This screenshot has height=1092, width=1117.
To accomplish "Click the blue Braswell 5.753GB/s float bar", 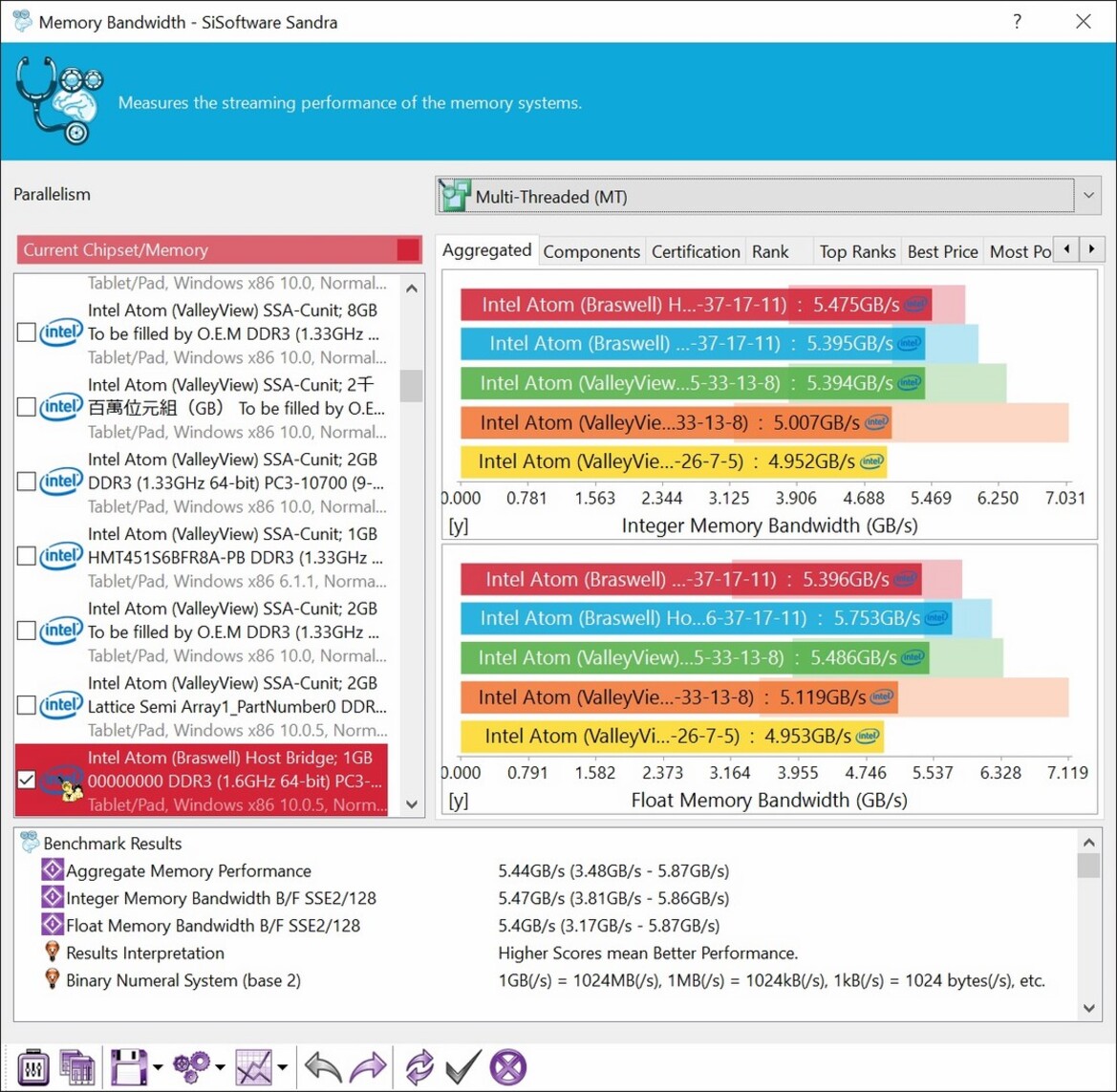I will pyautogui.click(x=706, y=617).
